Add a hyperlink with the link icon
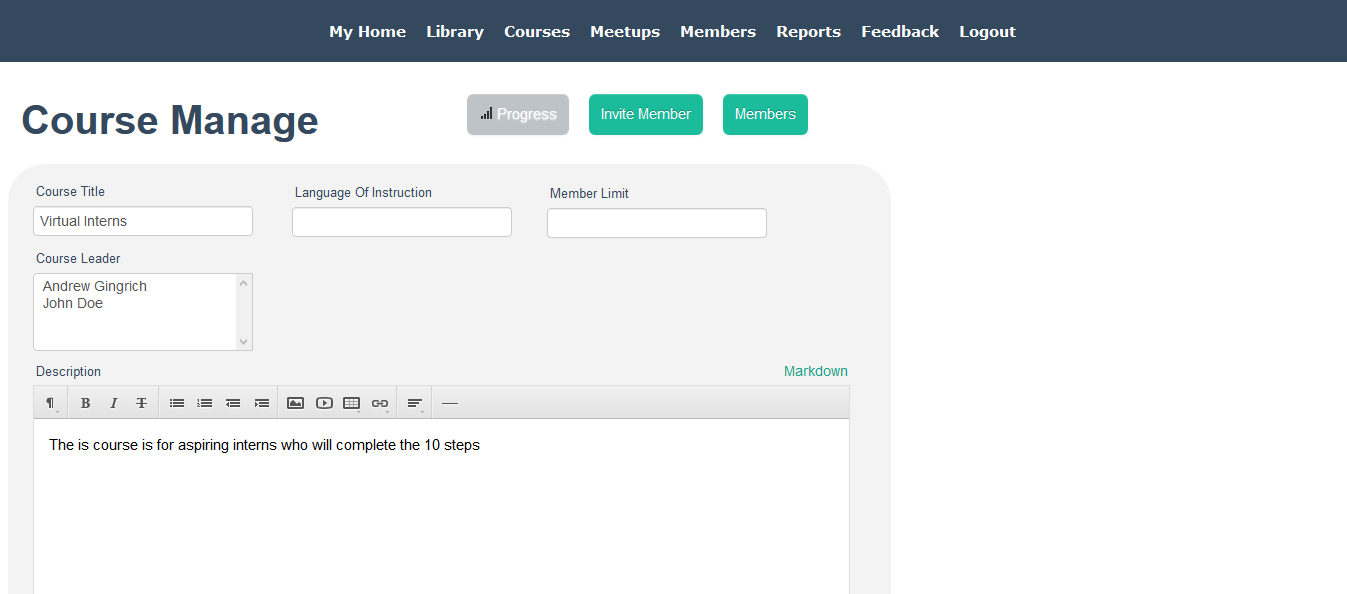1347x594 pixels. pyautogui.click(x=380, y=402)
